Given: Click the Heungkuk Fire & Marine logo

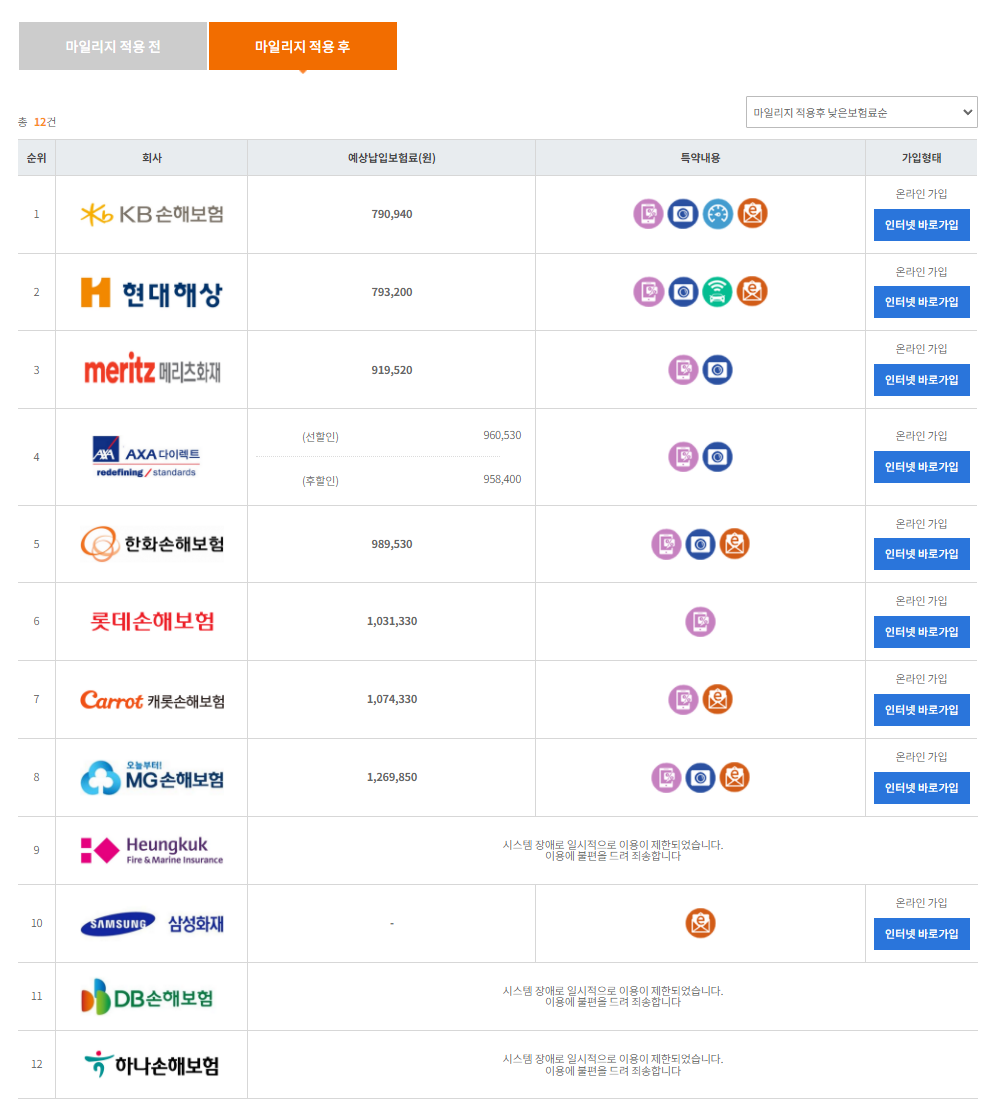Looking at the screenshot, I should point(152,850).
